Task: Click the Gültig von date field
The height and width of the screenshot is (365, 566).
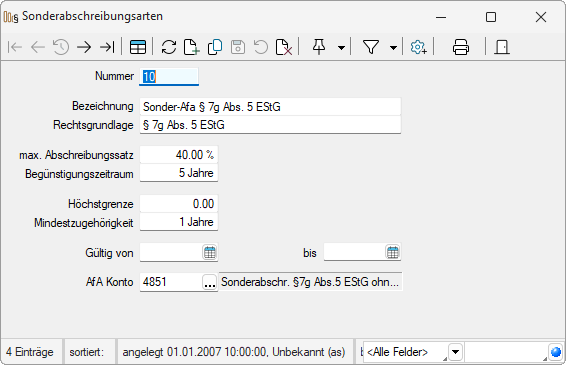Action: click(171, 252)
